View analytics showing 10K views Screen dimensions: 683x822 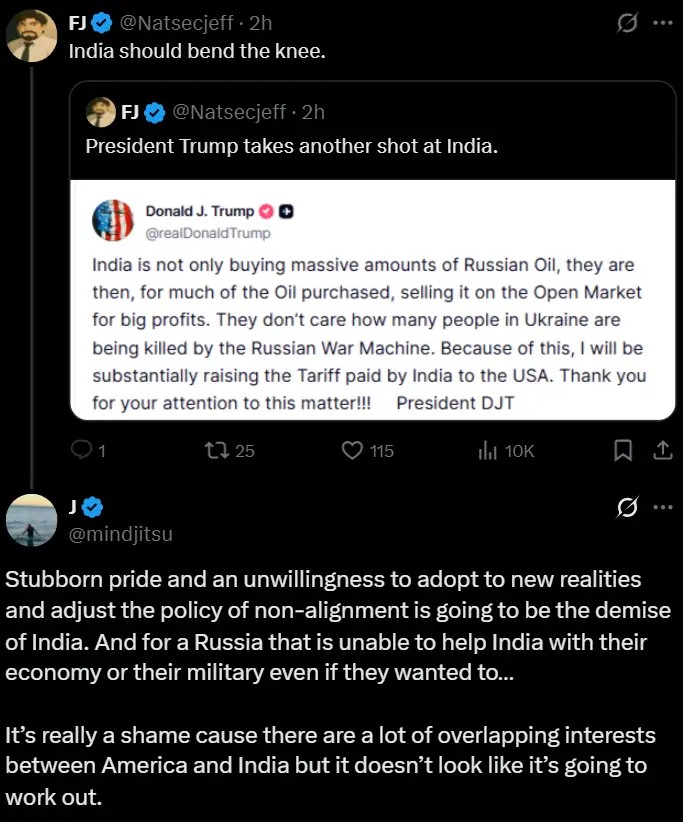click(487, 450)
